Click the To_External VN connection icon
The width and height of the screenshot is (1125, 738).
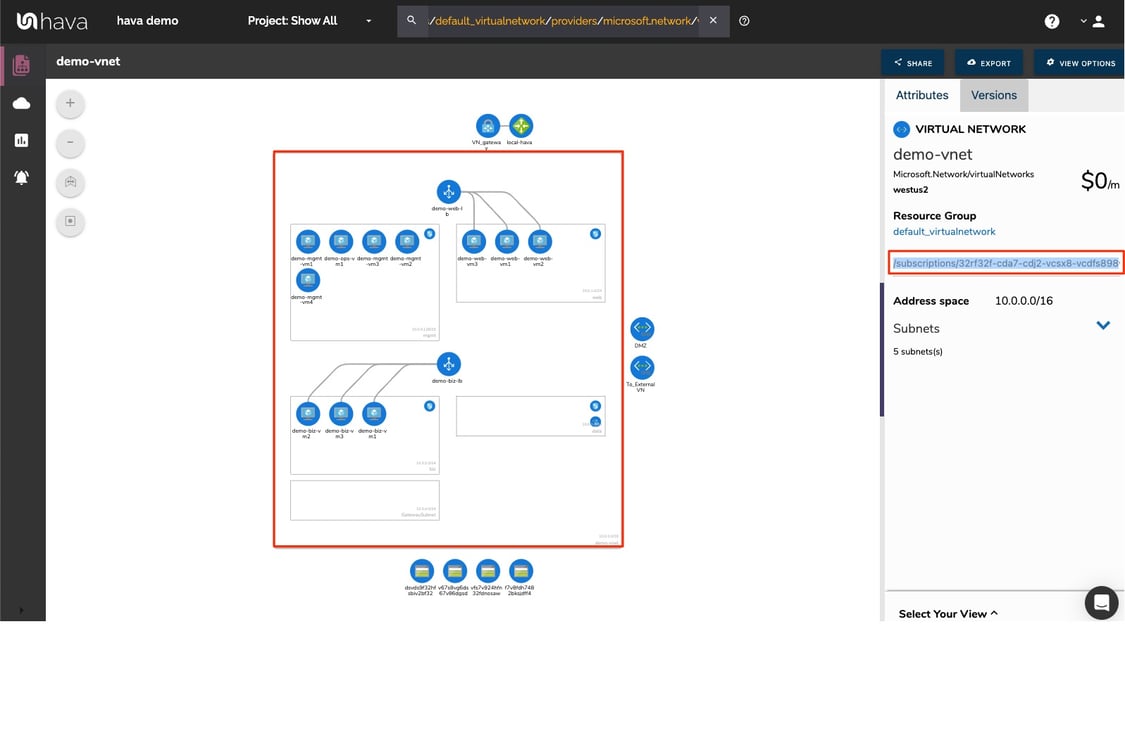point(641,368)
